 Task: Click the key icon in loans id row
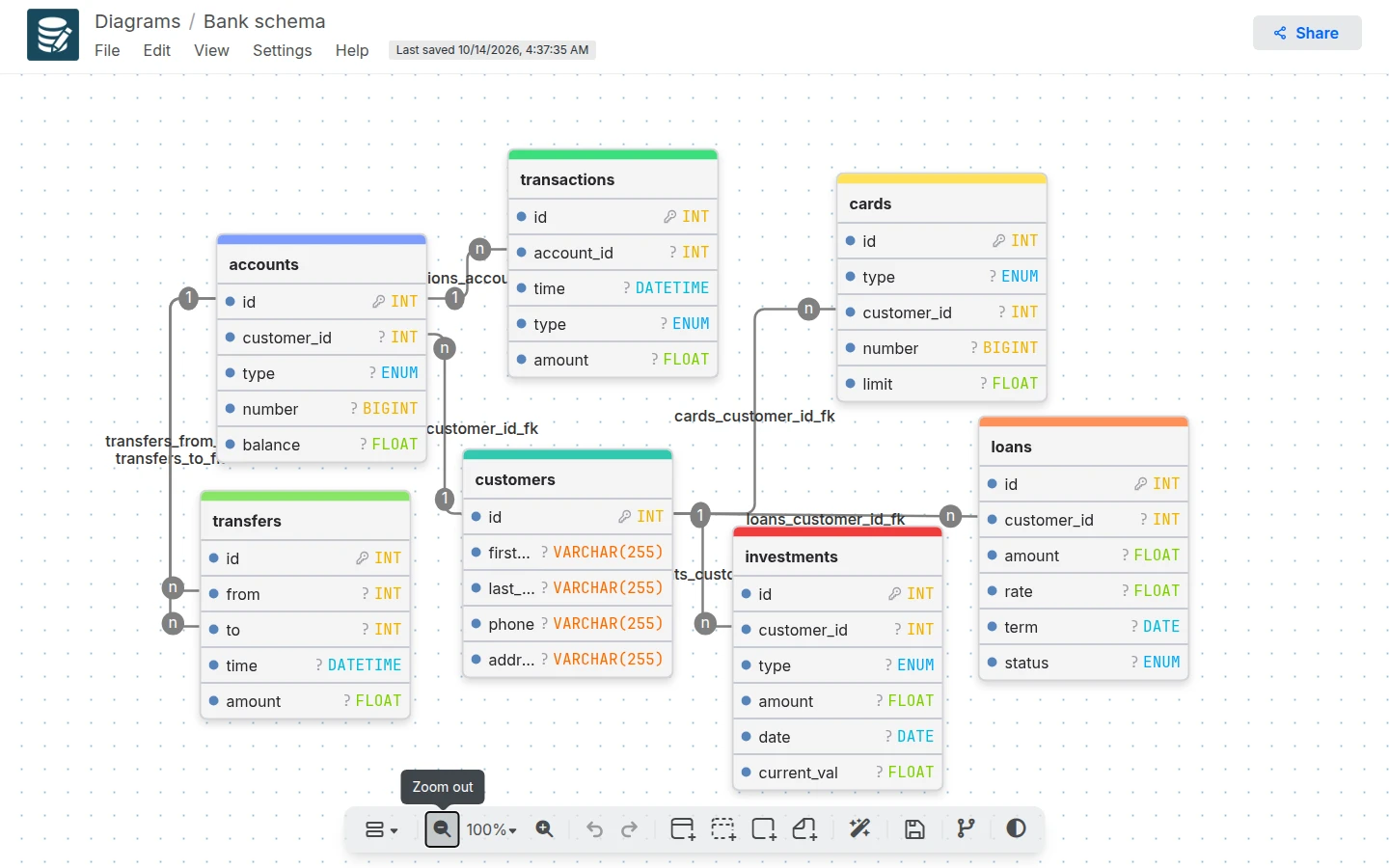(1141, 484)
